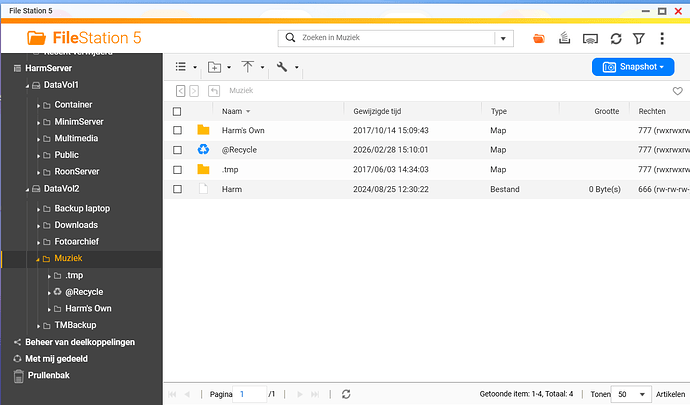The width and height of the screenshot is (690, 405).
Task: Open the view mode dropdown arrow
Action: (x=195, y=67)
